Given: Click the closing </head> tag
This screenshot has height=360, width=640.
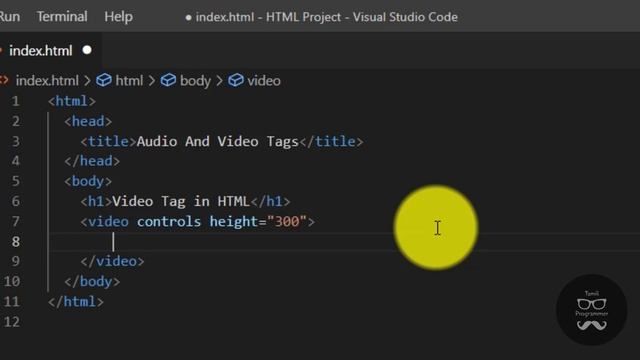Looking at the screenshot, I should pos(92,161).
